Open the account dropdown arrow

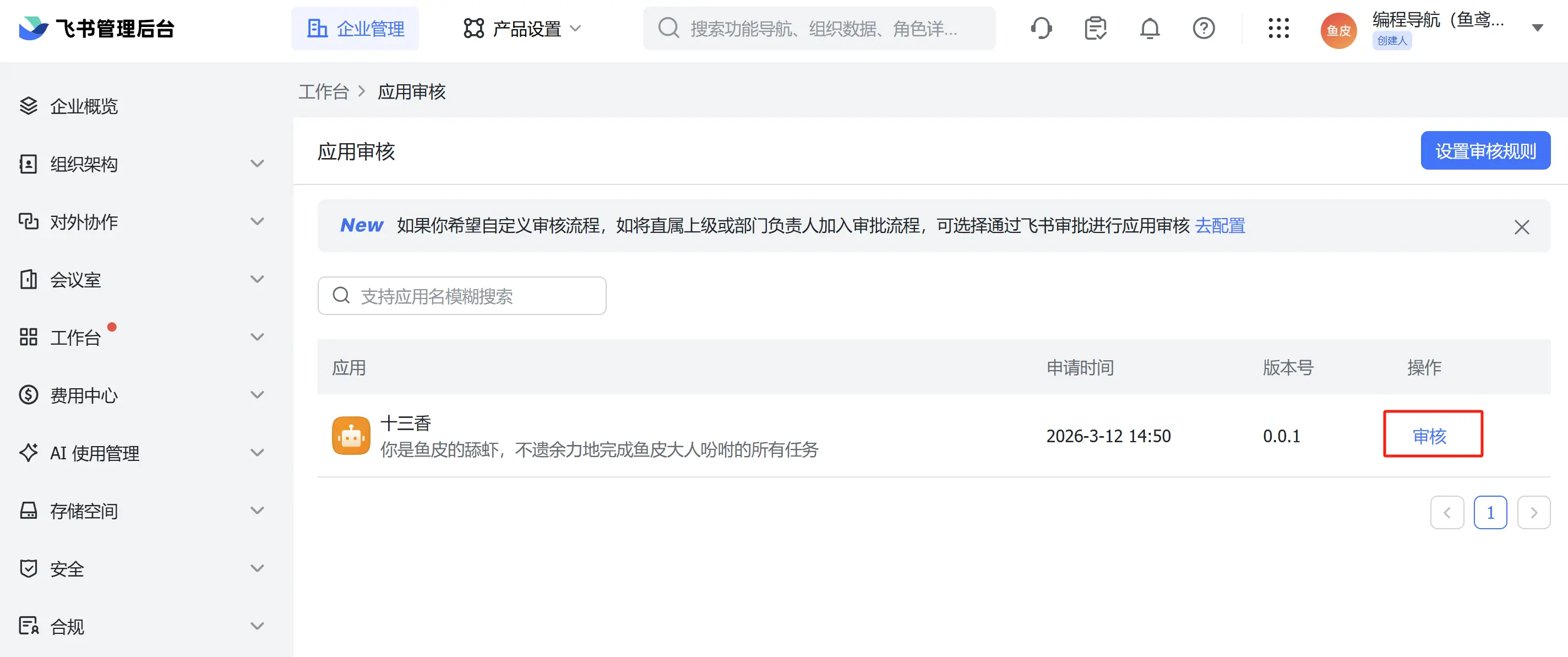click(1537, 28)
